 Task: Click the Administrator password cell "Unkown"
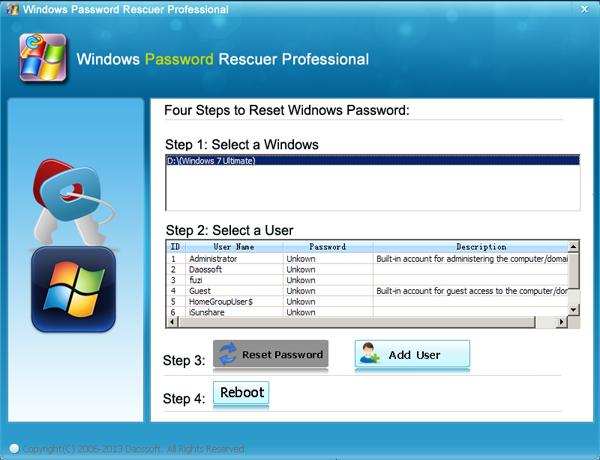tap(301, 259)
